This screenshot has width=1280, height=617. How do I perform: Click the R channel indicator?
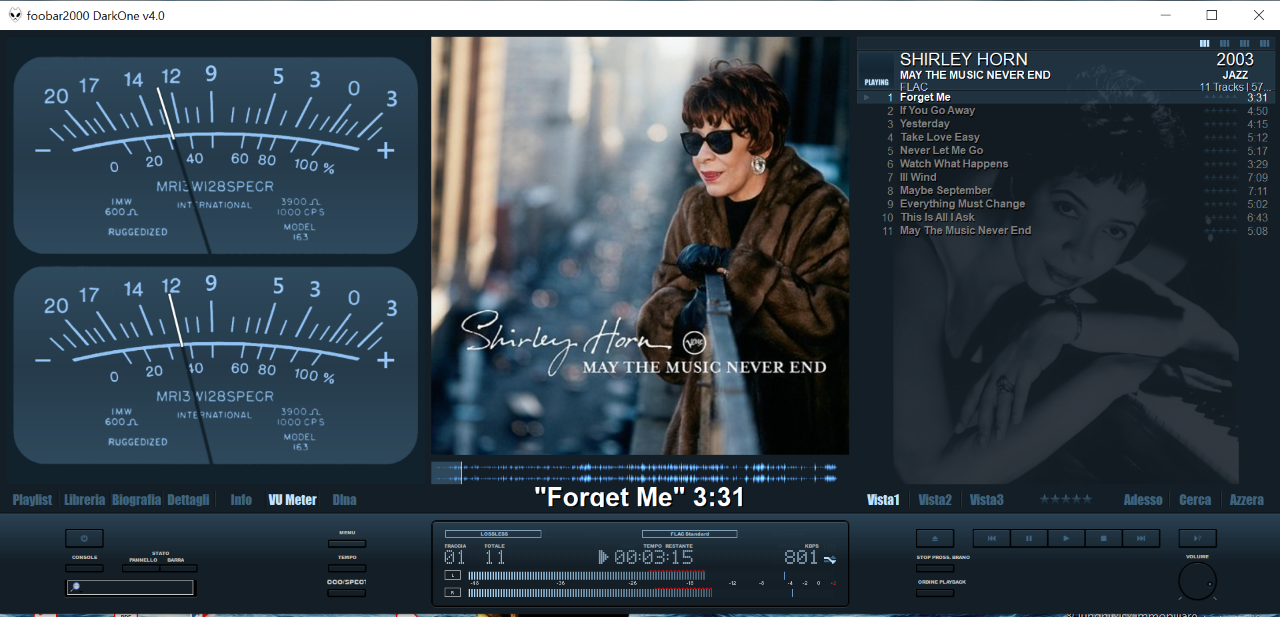coord(453,592)
